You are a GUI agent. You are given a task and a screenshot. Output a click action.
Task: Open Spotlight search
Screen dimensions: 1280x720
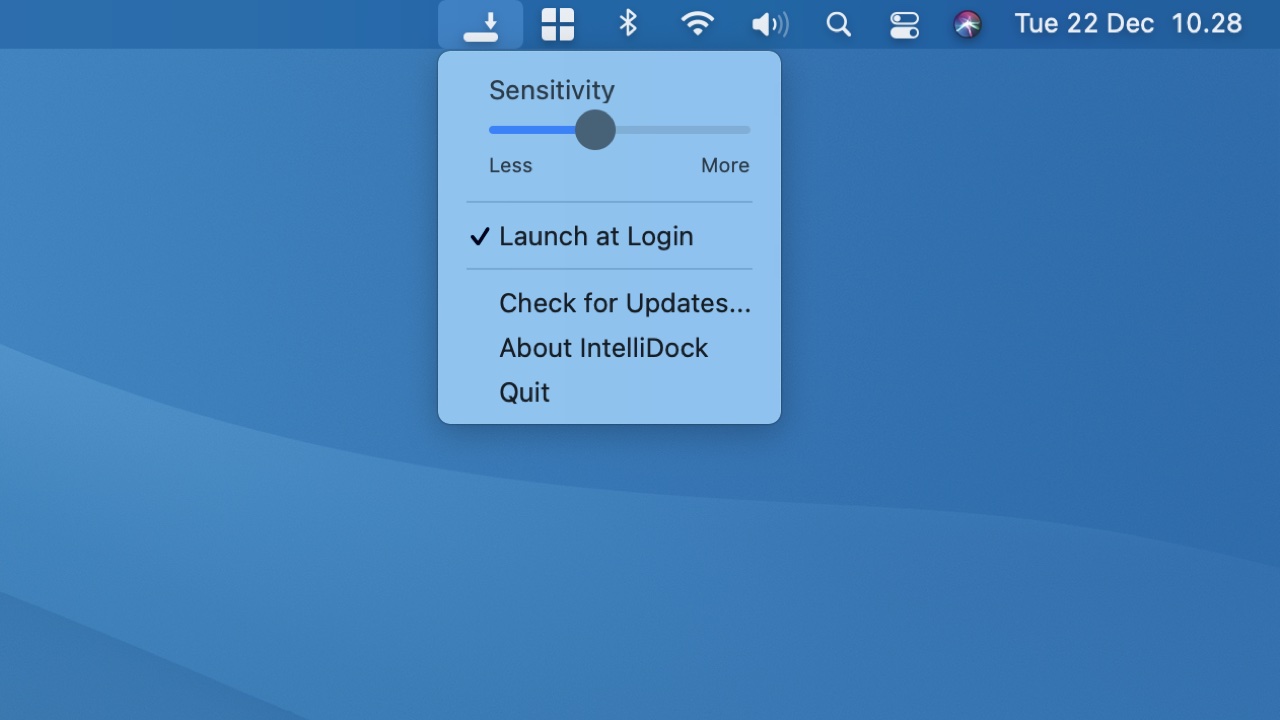(x=838, y=23)
